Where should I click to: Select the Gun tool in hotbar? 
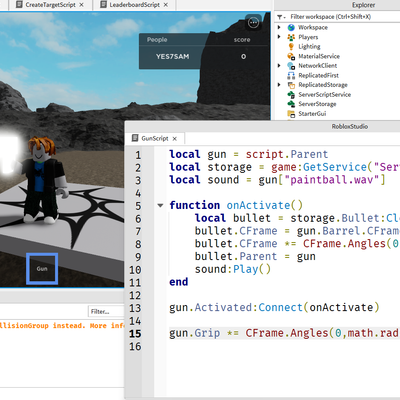(x=42, y=269)
